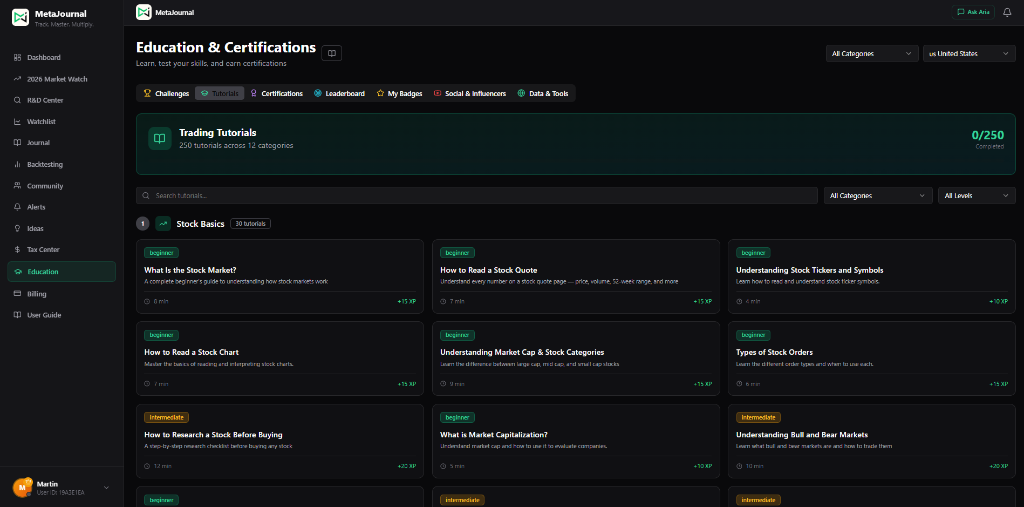Open "How to Research a Stock Before Buying"
The image size is (1024, 507).
pyautogui.click(x=280, y=440)
